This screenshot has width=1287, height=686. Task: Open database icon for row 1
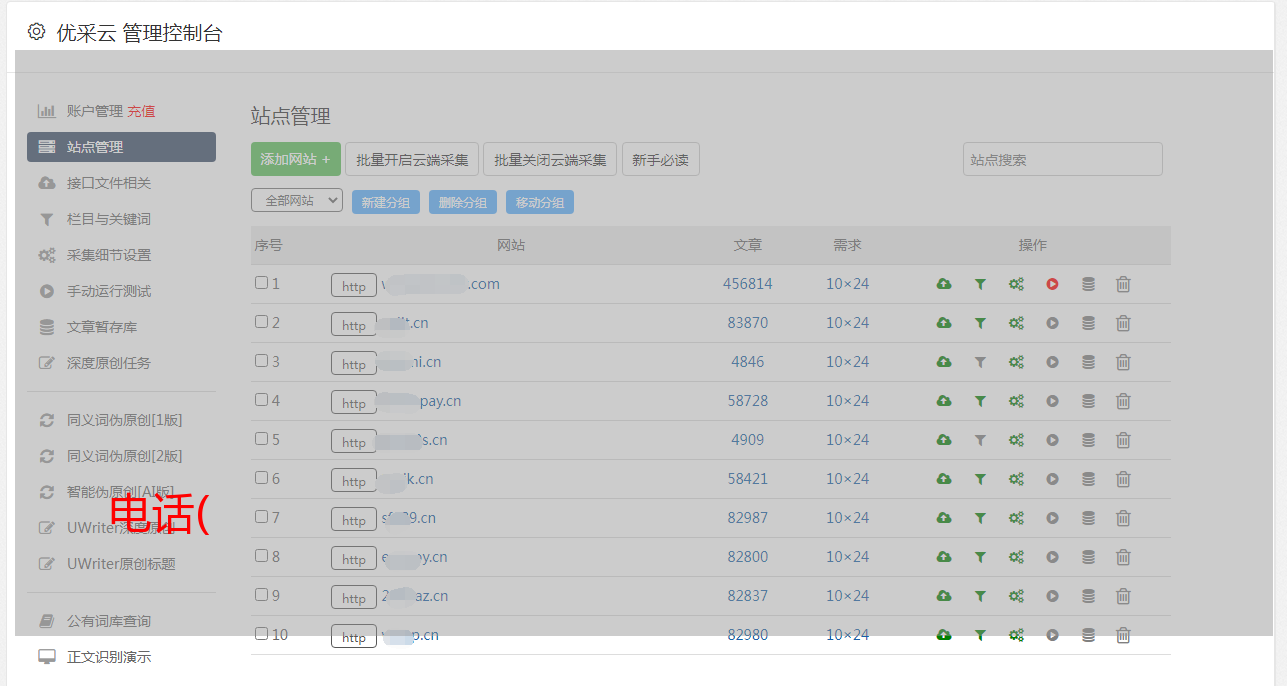click(1088, 284)
